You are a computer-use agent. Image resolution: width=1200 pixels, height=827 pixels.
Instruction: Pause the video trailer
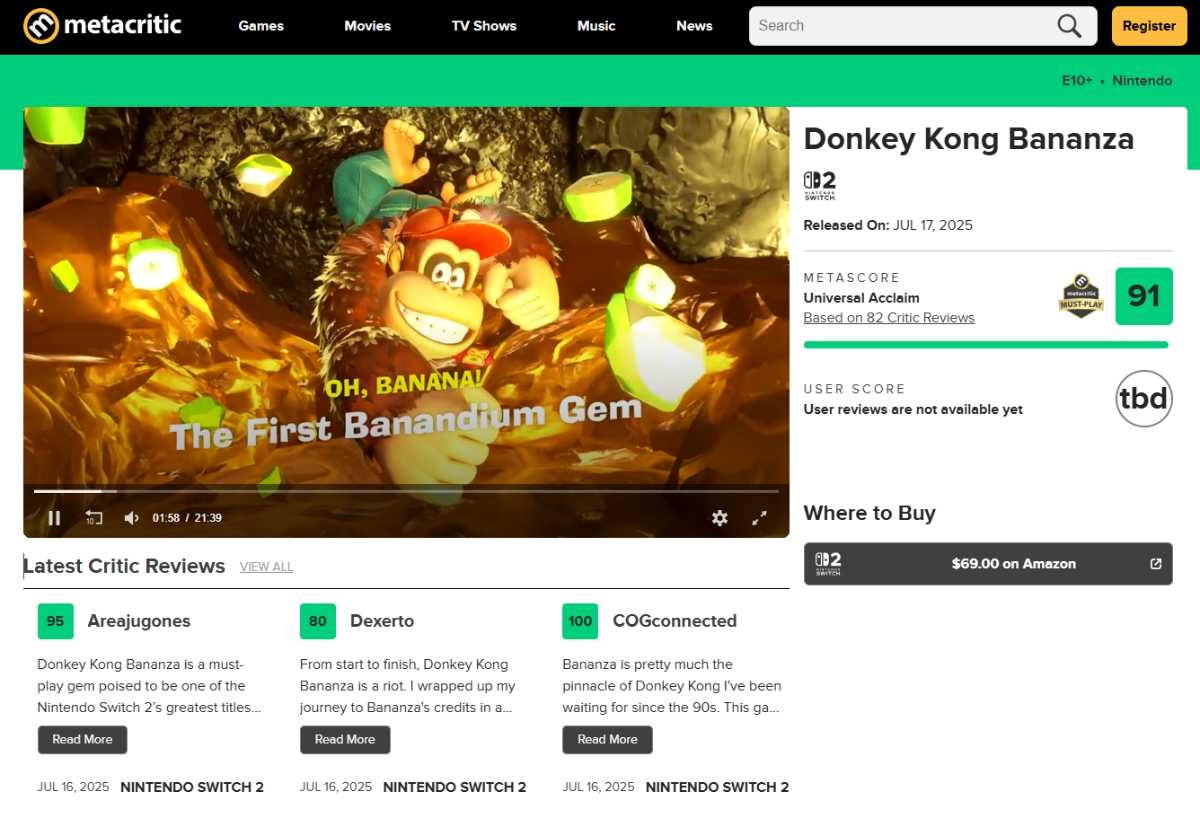55,518
